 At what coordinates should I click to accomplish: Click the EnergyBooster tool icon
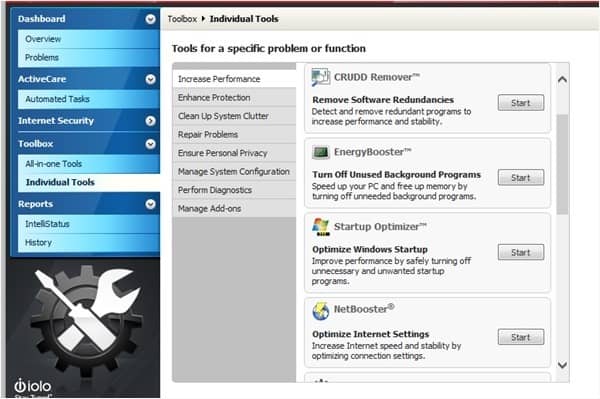(x=320, y=152)
